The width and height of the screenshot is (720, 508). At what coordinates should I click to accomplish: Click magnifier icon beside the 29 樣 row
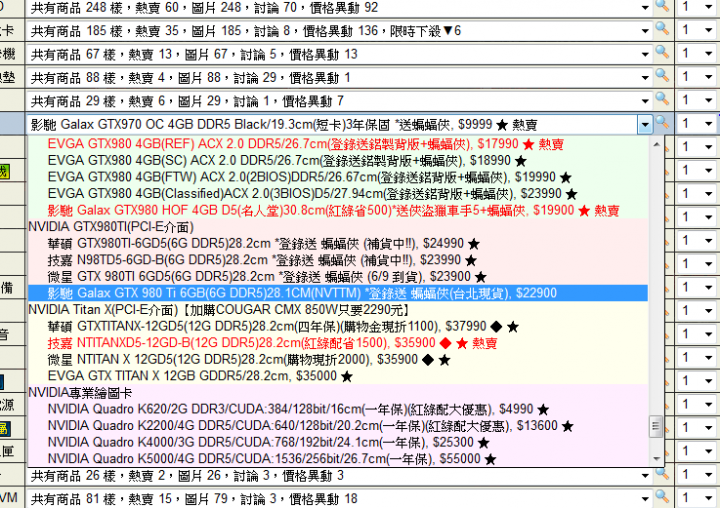662,99
